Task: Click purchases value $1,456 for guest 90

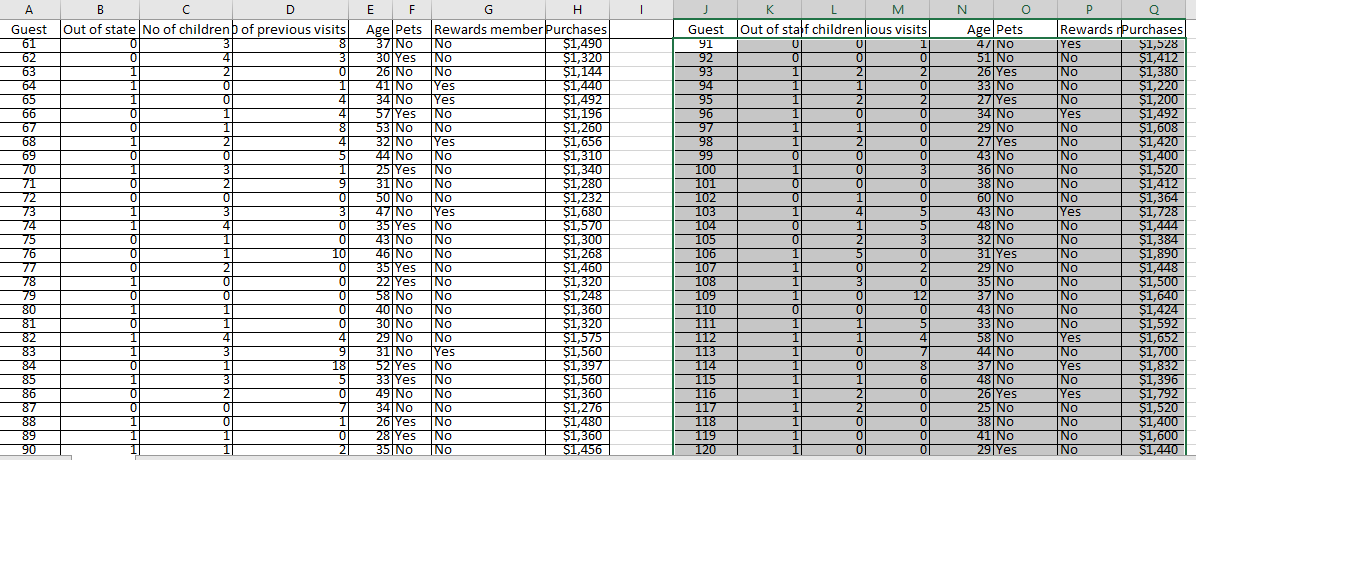Action: tap(576, 450)
